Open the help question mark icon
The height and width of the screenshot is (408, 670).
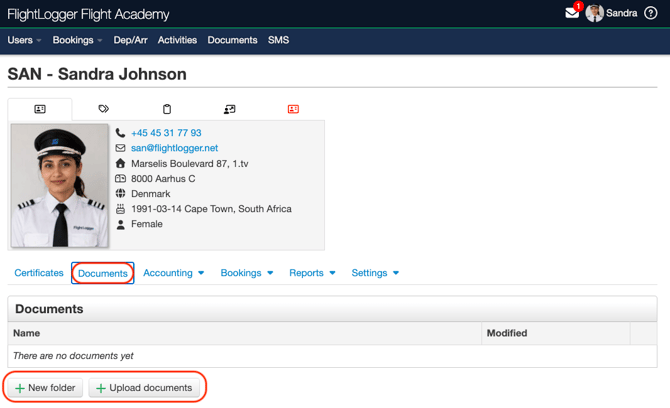click(651, 13)
